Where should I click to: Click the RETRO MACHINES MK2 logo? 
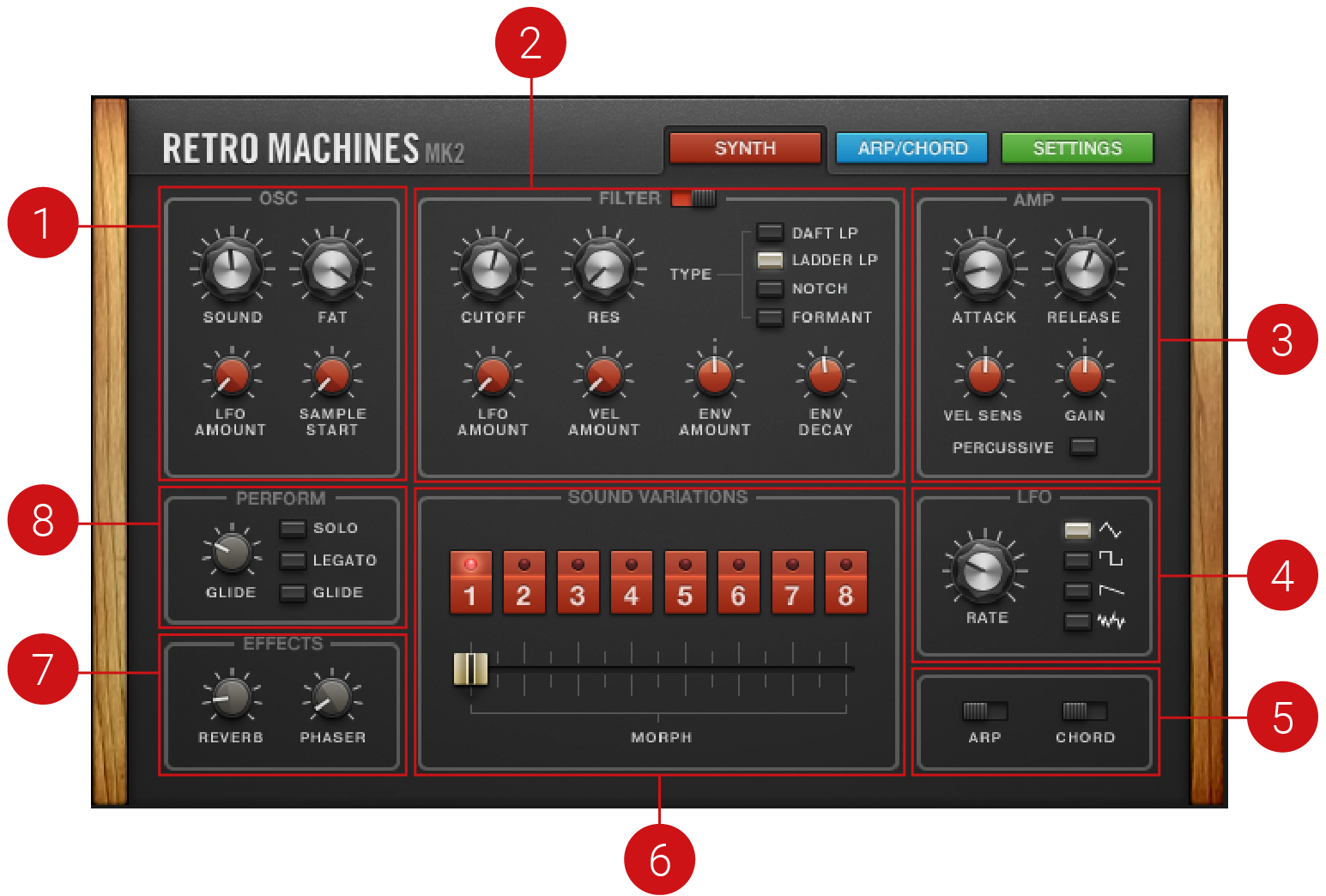pos(313,148)
